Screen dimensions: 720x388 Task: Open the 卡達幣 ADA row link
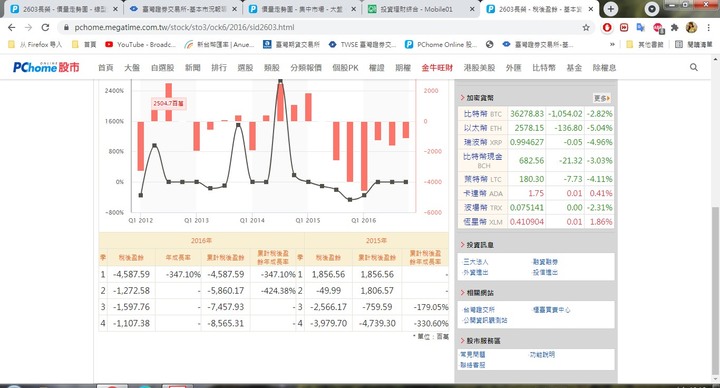click(483, 193)
